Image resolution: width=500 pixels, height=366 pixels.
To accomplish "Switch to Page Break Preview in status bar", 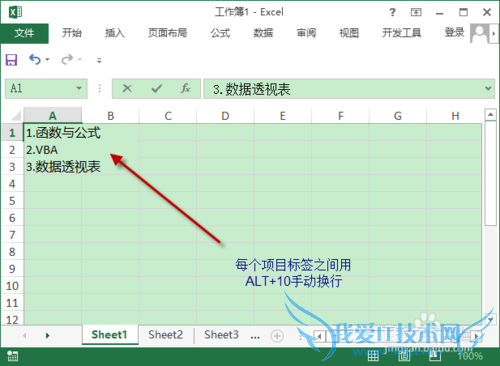I will tap(435, 356).
